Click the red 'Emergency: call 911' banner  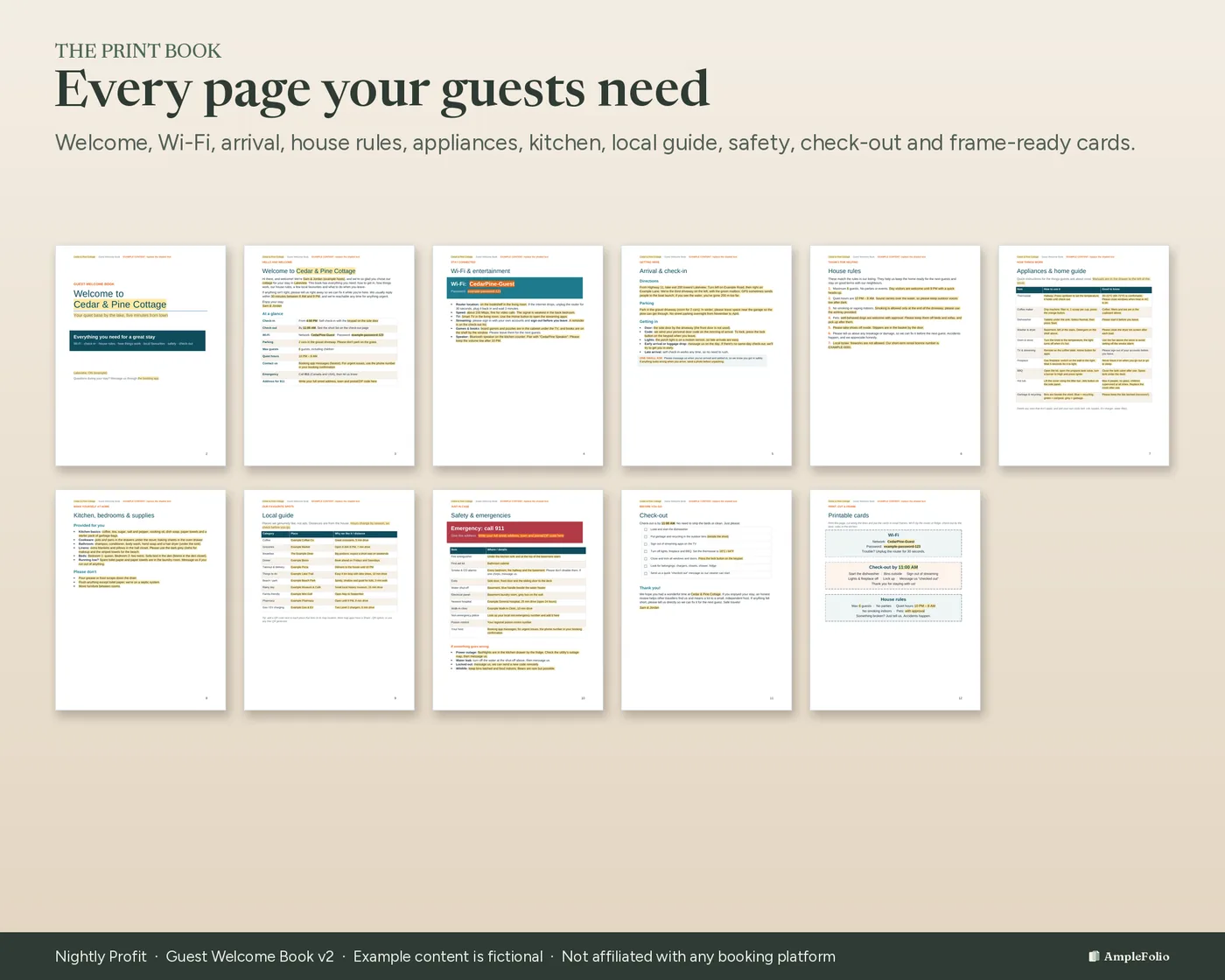[514, 532]
